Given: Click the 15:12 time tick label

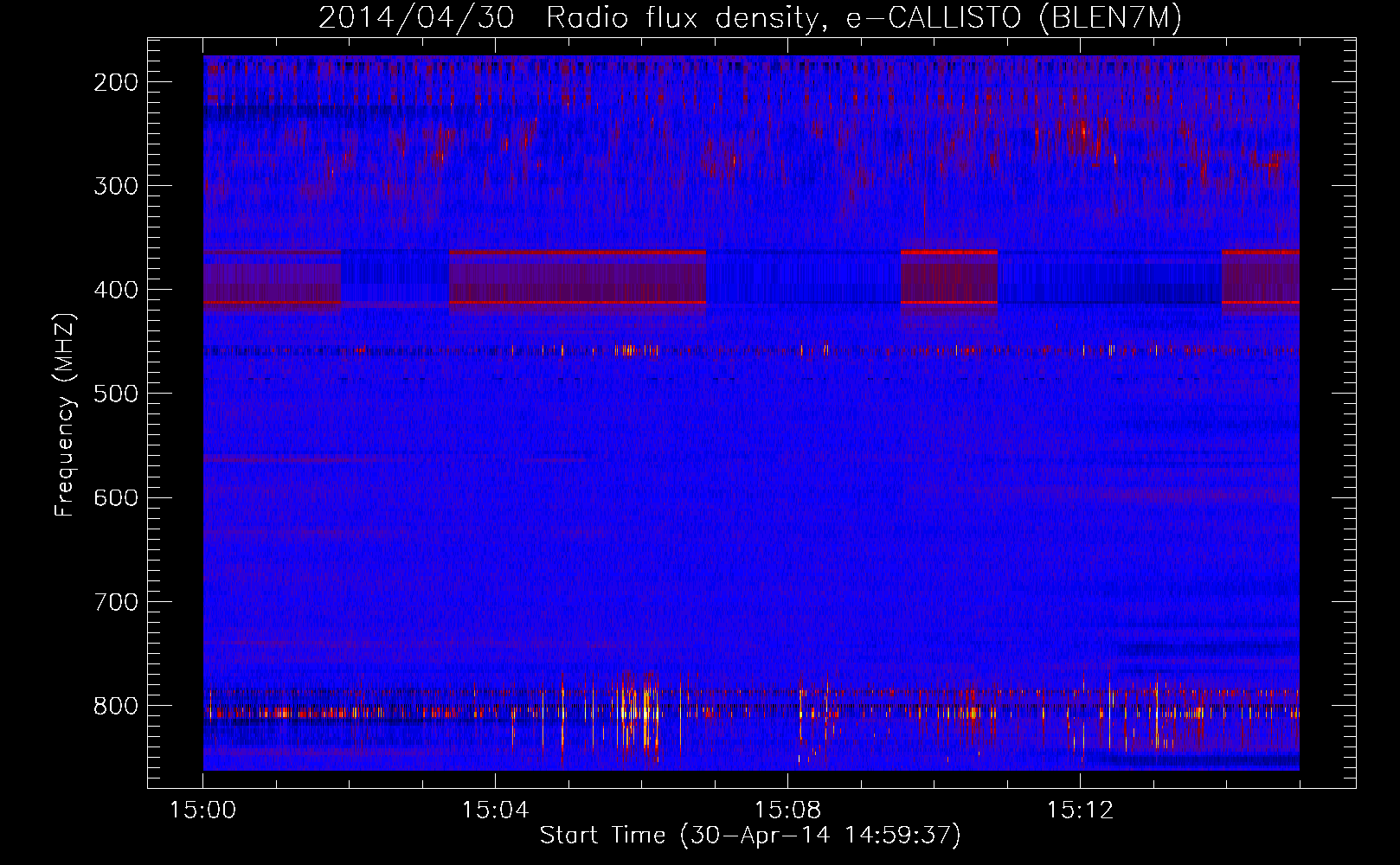Looking at the screenshot, I should [1079, 811].
